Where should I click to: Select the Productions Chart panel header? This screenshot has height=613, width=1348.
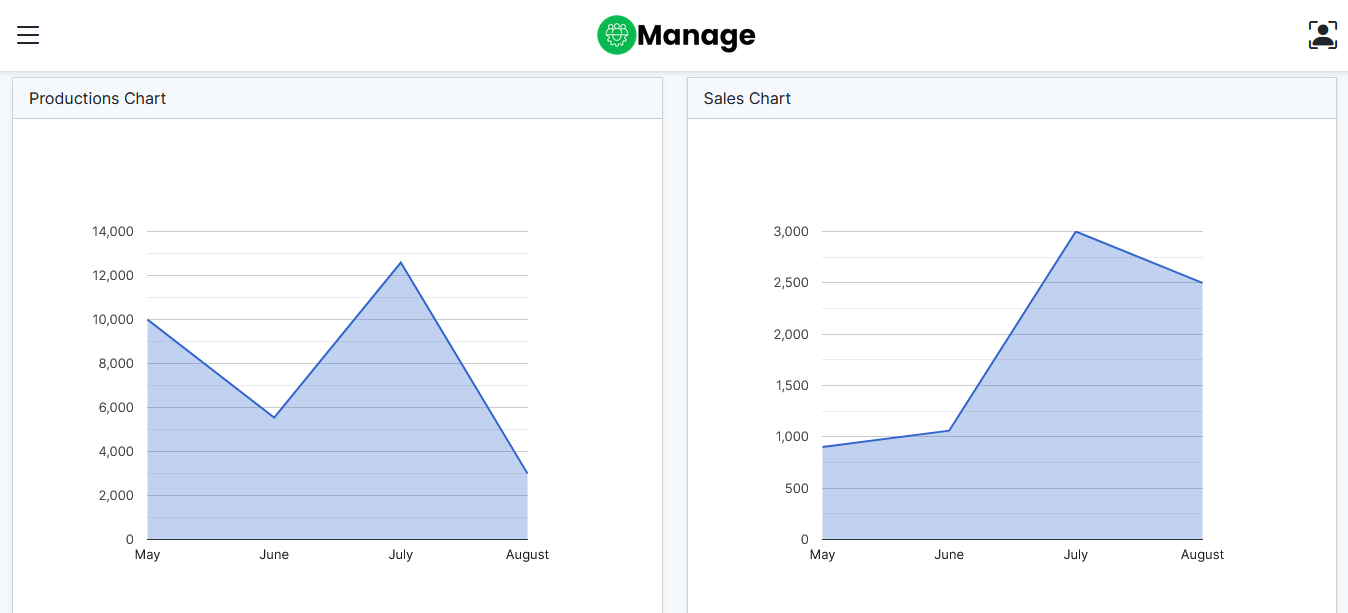[x=97, y=98]
